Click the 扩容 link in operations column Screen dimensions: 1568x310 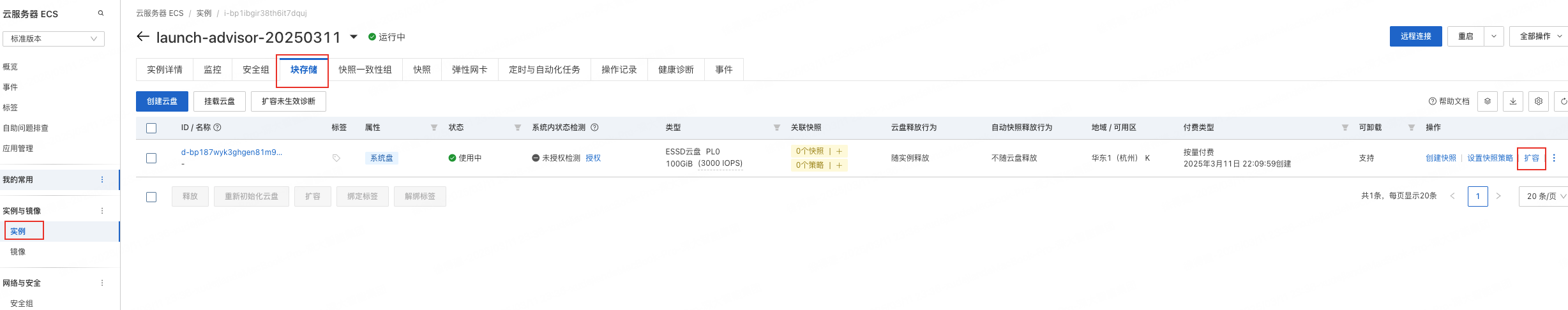tap(1532, 158)
